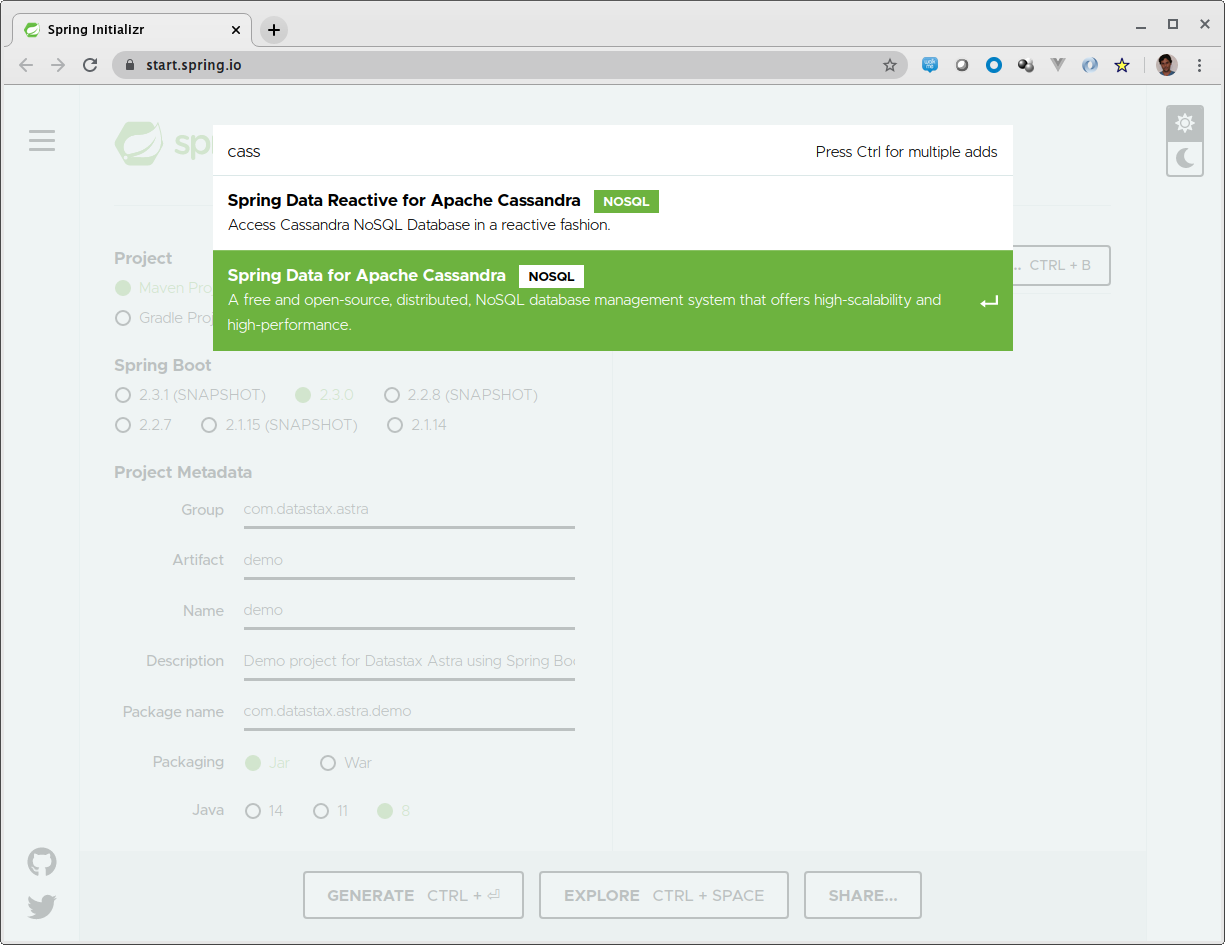Click the Spring logo in the header
The height and width of the screenshot is (945, 1225).
click(x=162, y=143)
